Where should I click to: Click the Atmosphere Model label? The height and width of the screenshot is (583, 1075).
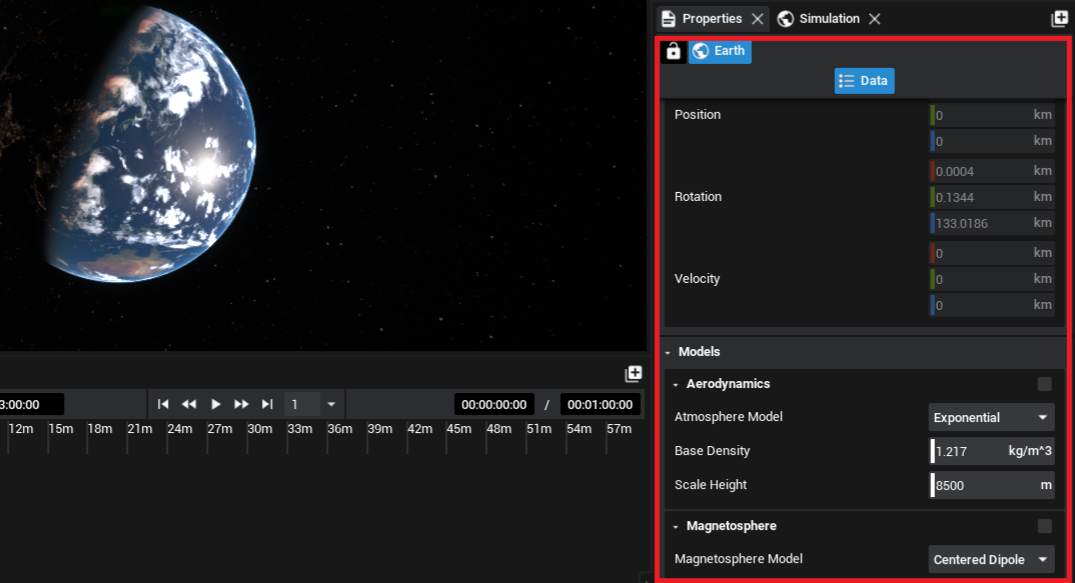tap(728, 417)
